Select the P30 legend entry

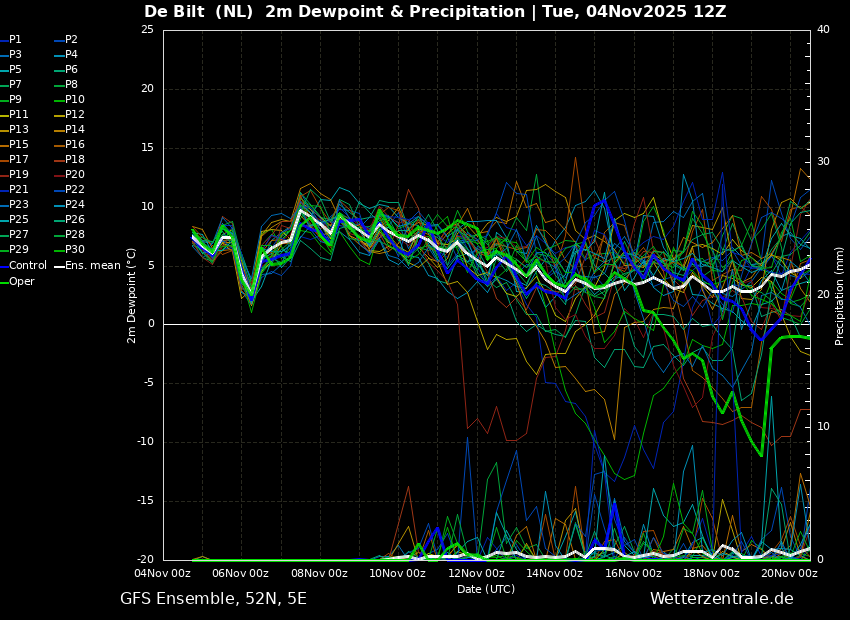point(74,250)
